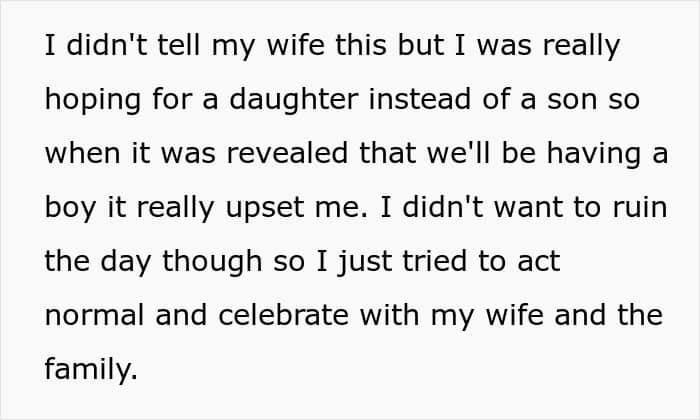Image resolution: width=700 pixels, height=420 pixels.
Task: Click the word "boy" in the paragraph
Action: 70,209
